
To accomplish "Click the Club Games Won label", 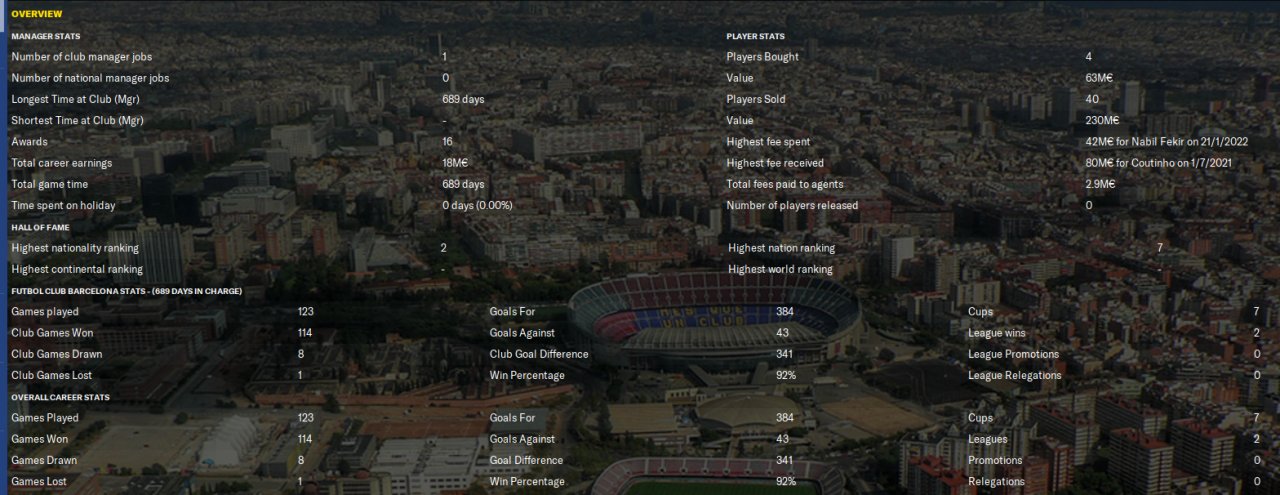I will [55, 333].
